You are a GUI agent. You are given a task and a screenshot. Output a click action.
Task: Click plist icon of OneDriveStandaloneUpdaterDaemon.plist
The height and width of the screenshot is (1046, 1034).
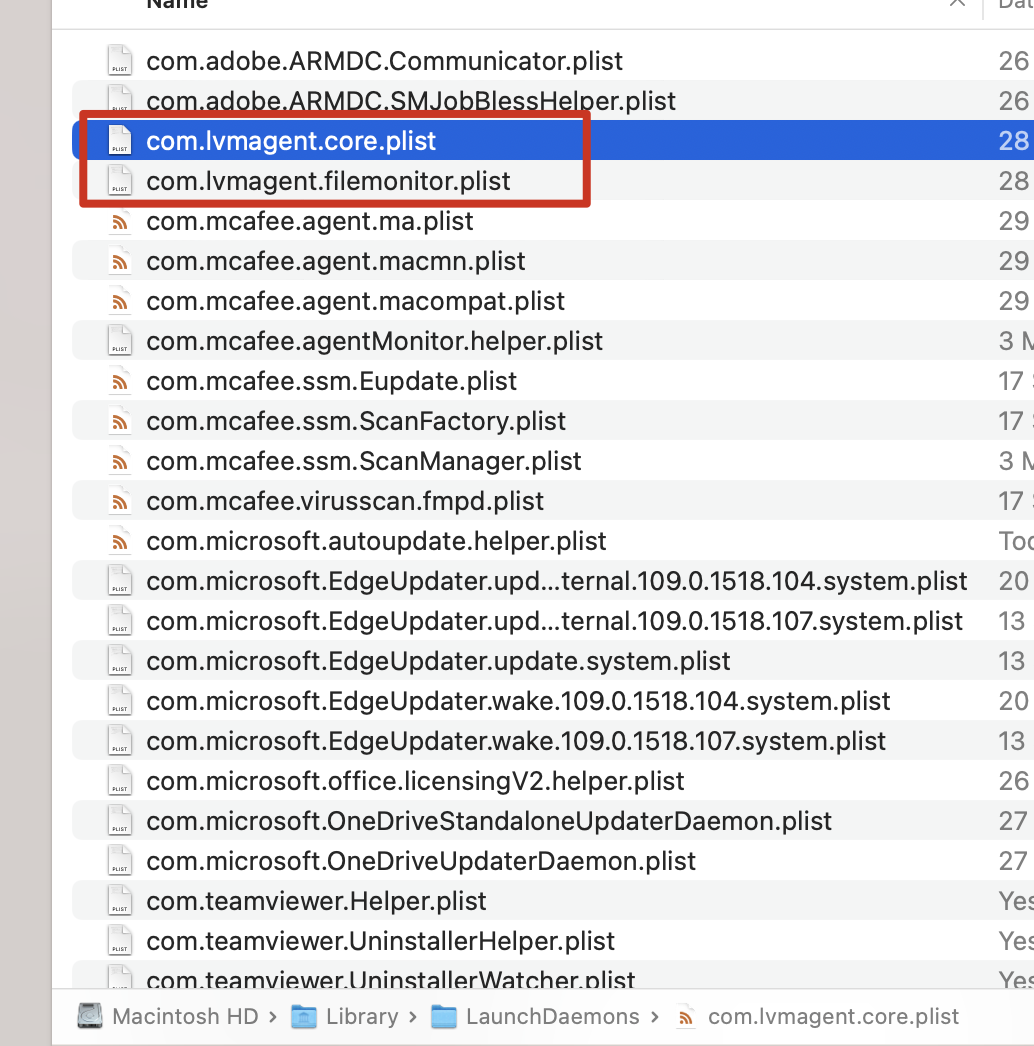(120, 821)
